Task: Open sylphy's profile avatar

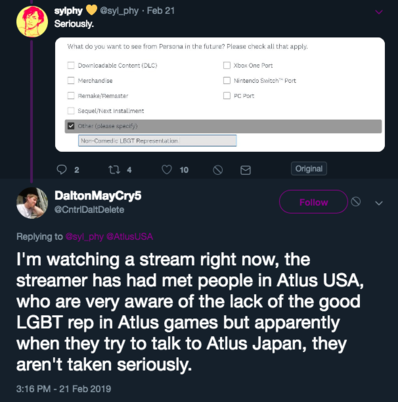Action: 32,22
